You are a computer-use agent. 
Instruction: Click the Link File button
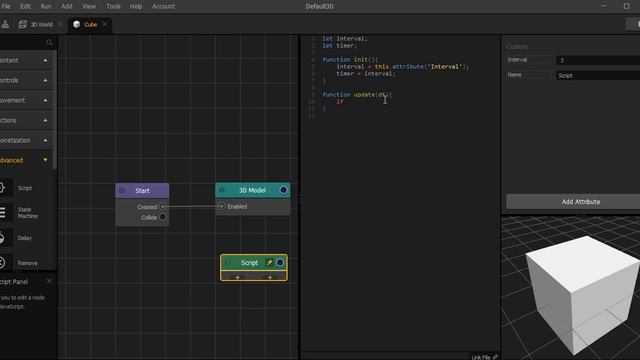484,357
